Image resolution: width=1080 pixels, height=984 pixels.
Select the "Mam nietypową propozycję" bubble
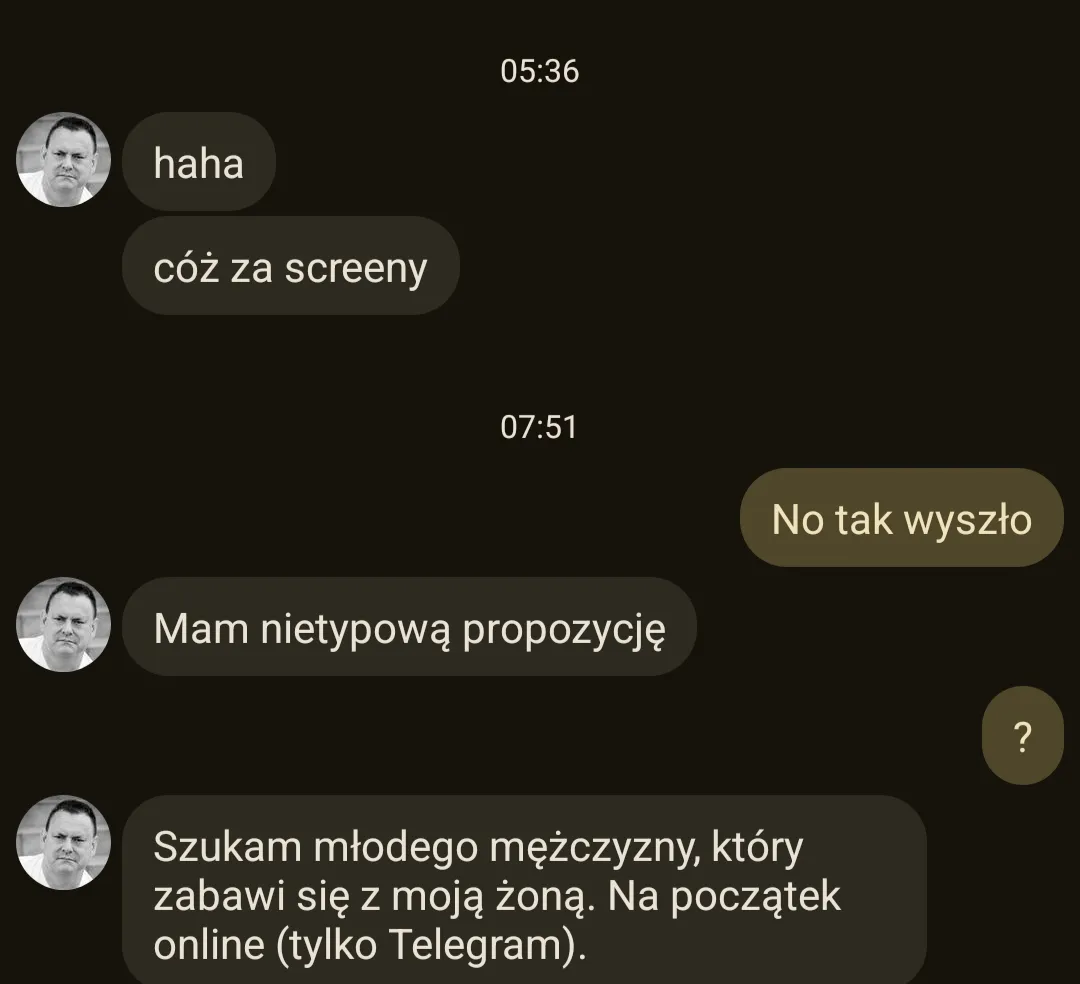pos(409,627)
